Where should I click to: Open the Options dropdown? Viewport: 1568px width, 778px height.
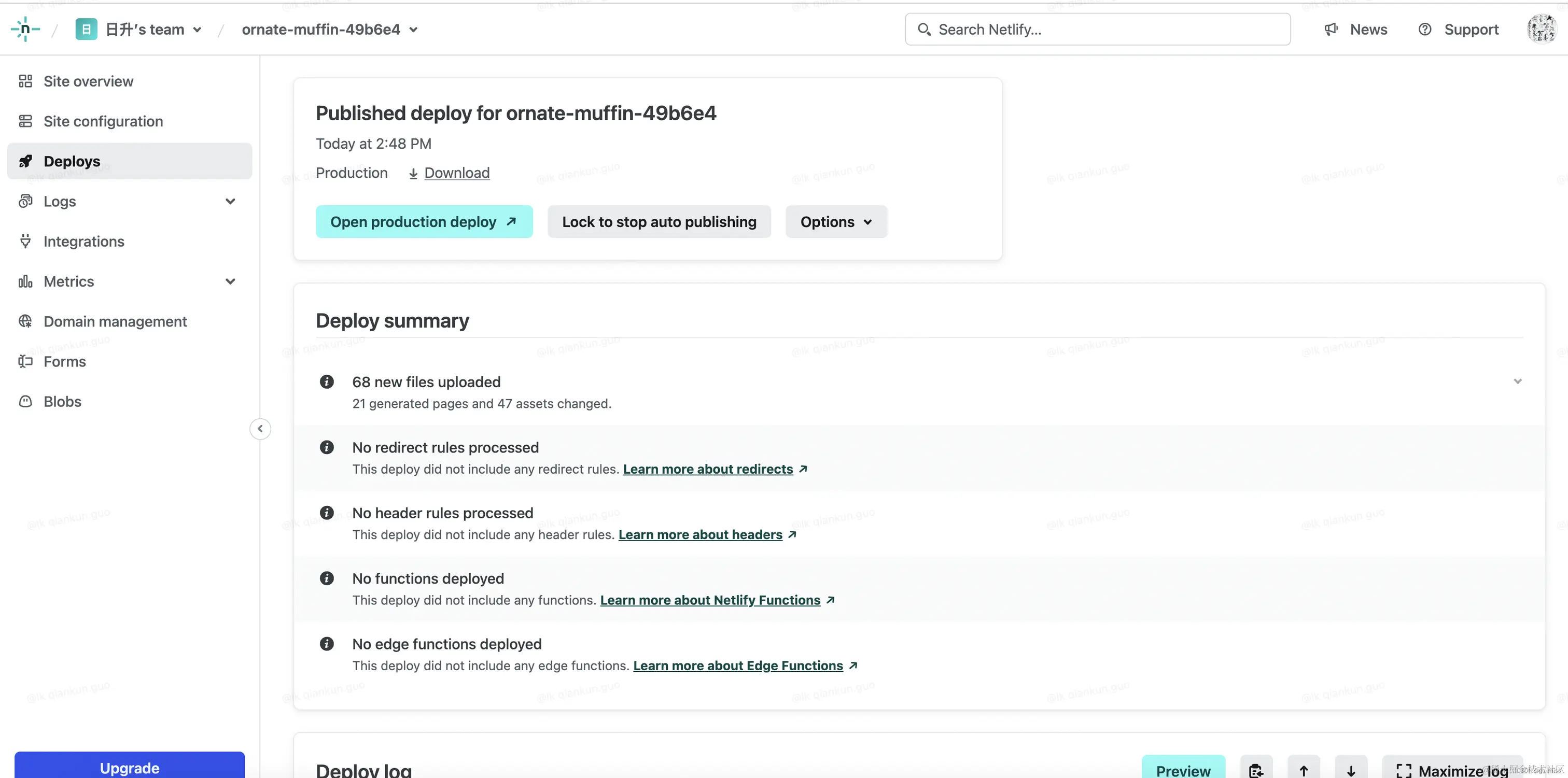836,222
